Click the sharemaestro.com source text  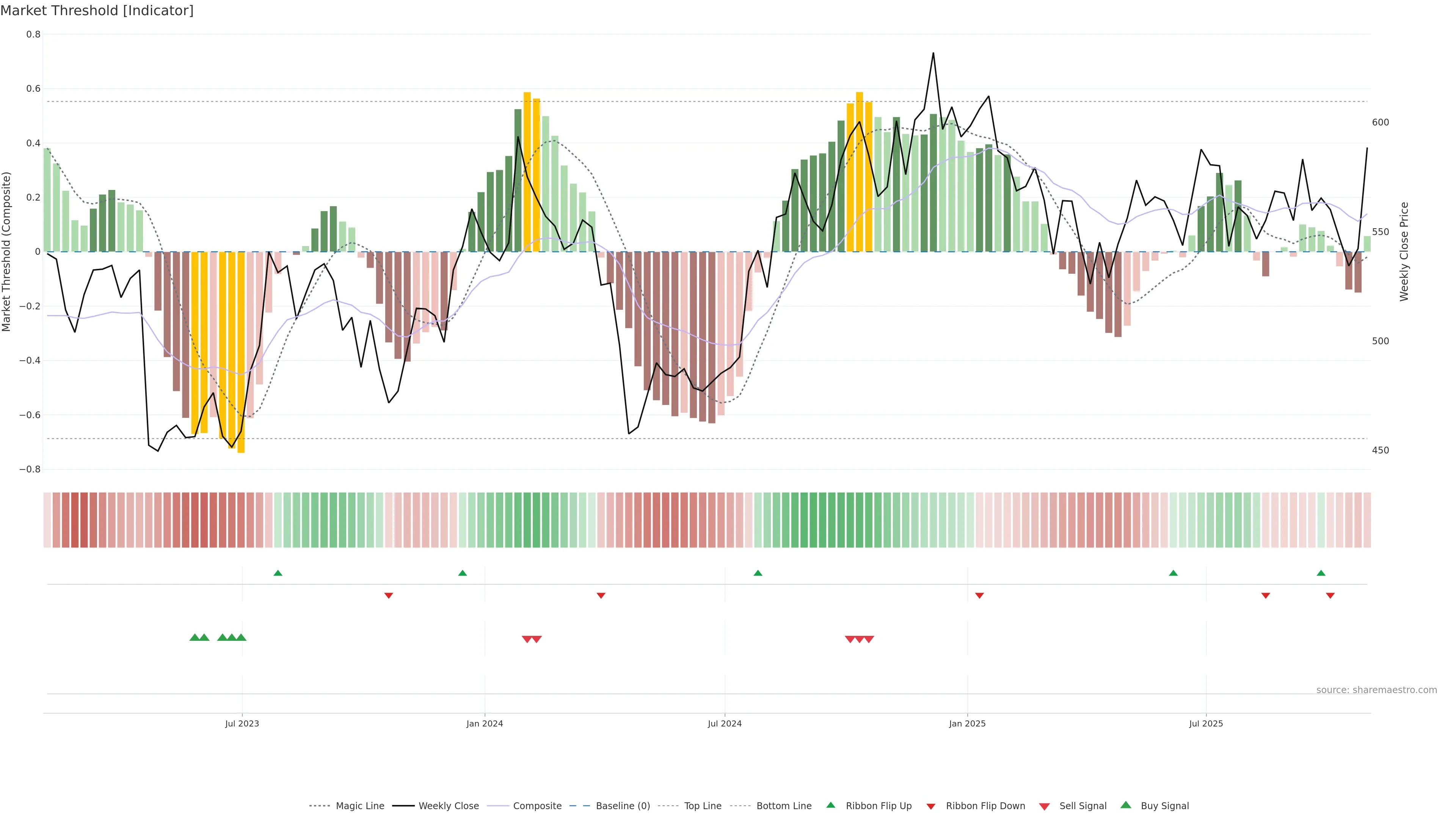[1376, 690]
